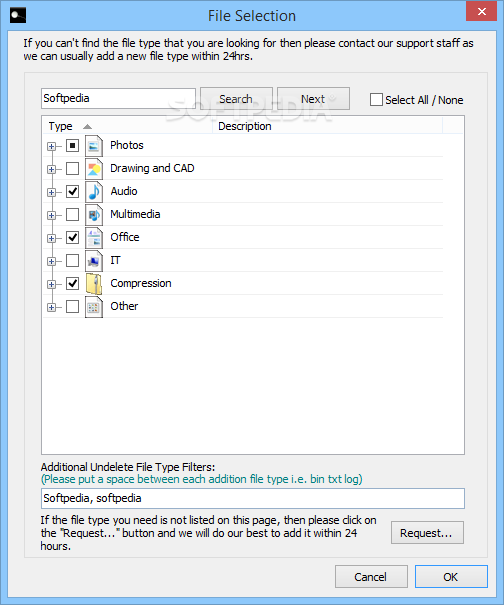
Task: Uncheck the Compression checkbox
Action: (x=73, y=284)
